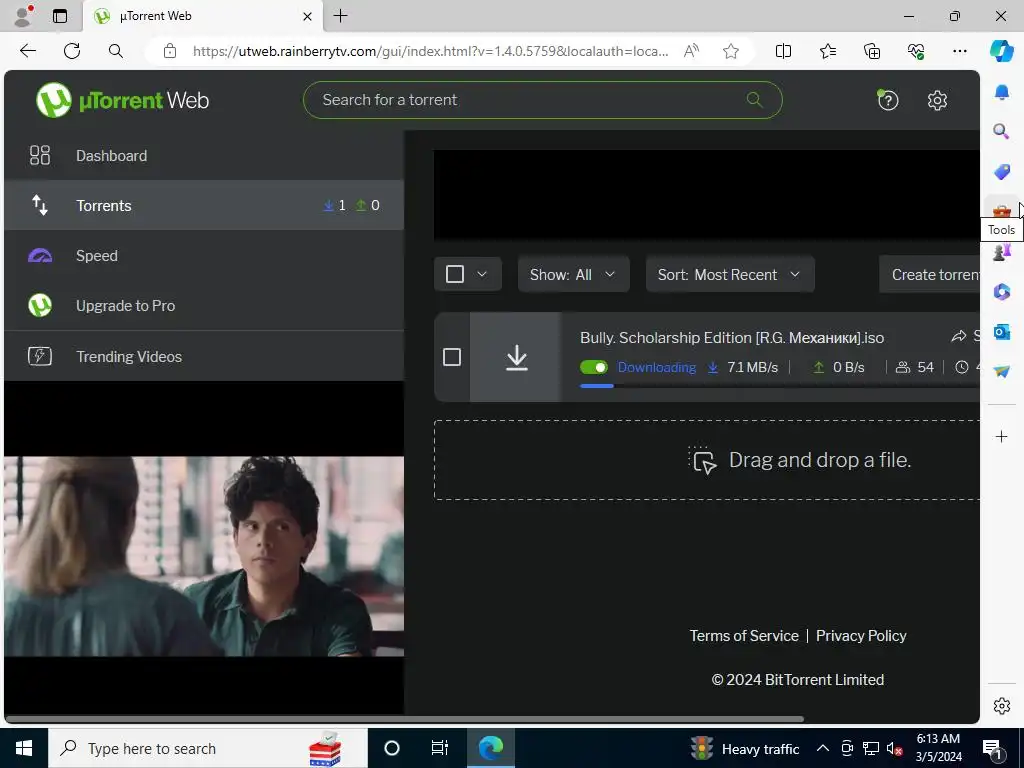Viewport: 1024px width, 768px height.
Task: Open Edge sidebar settings gear at bottom
Action: coord(1001,706)
